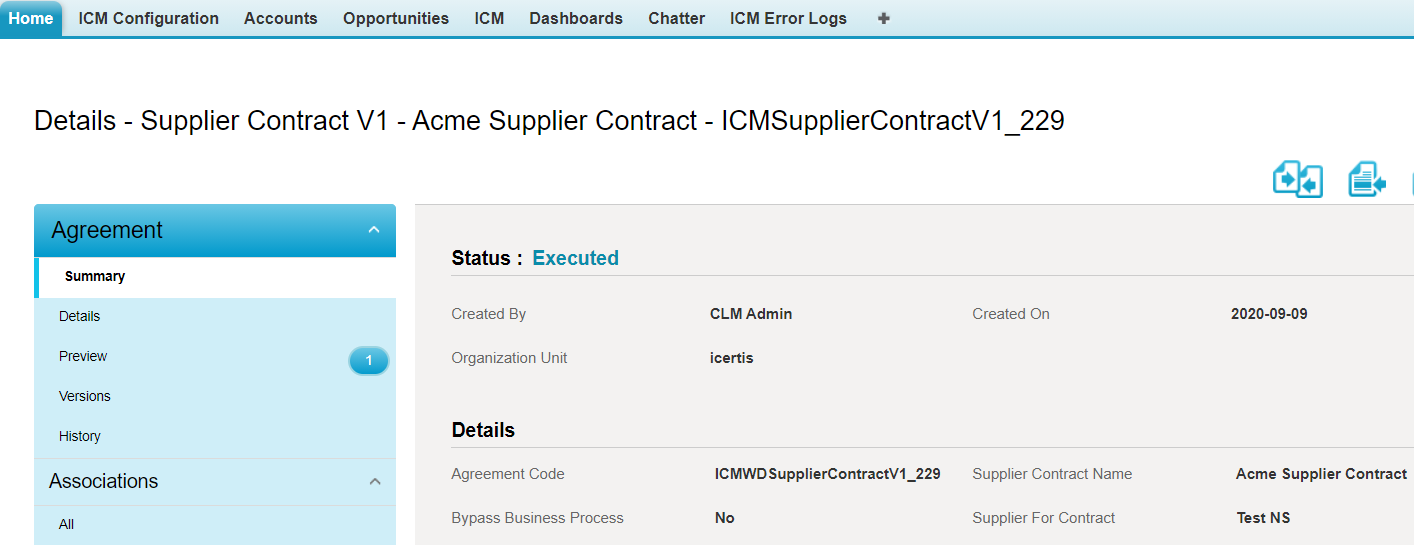Open the ICM Configuration tab
The width and height of the screenshot is (1414, 545).
(148, 18)
